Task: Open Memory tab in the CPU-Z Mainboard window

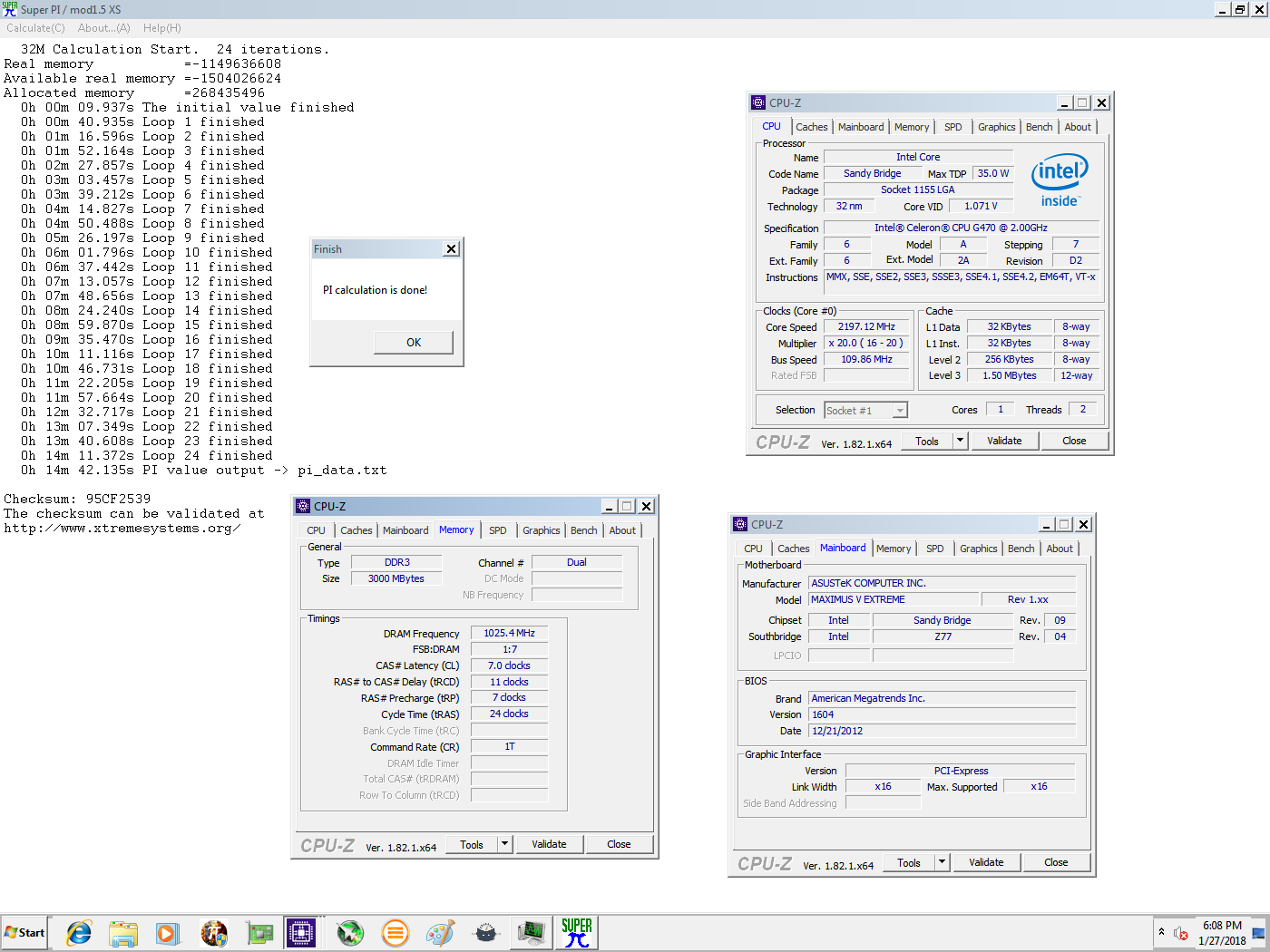Action: pos(894,549)
